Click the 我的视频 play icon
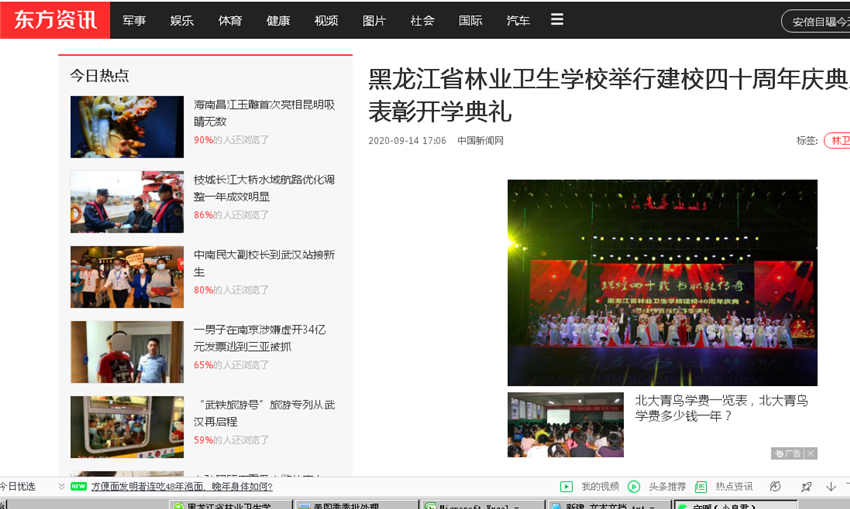Image resolution: width=850 pixels, height=509 pixels. (x=567, y=487)
